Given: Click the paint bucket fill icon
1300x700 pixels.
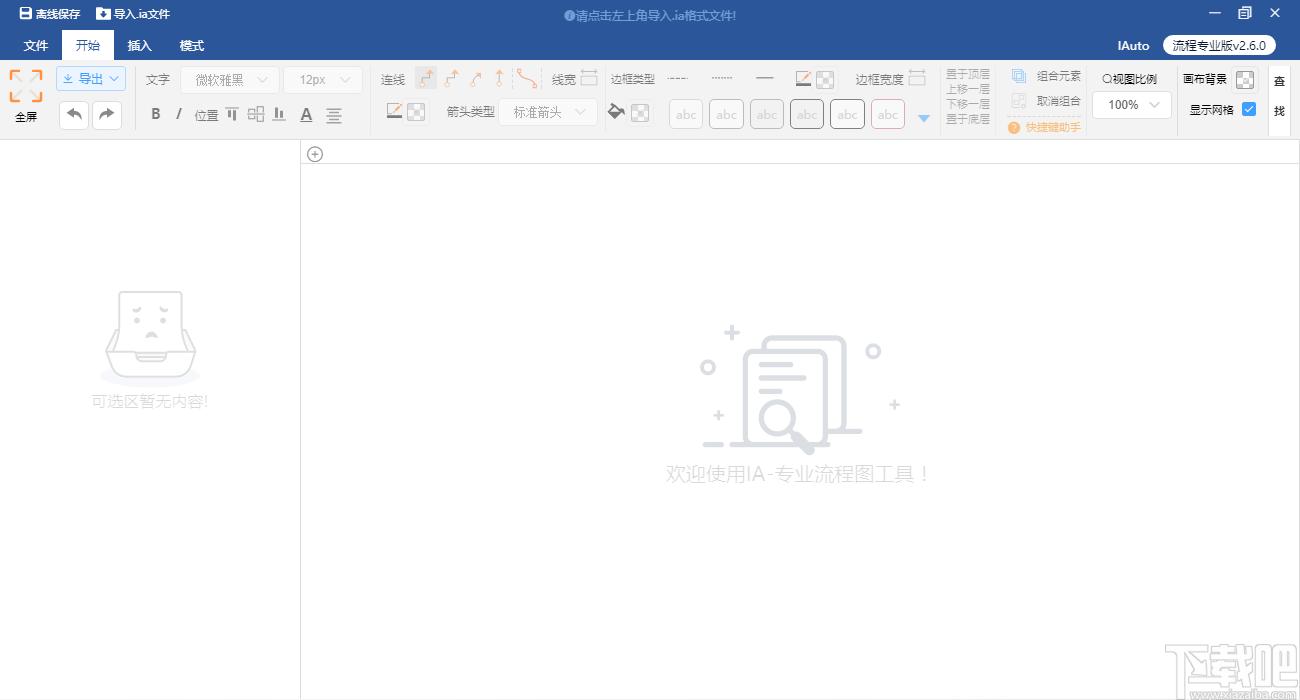Looking at the screenshot, I should tap(616, 112).
